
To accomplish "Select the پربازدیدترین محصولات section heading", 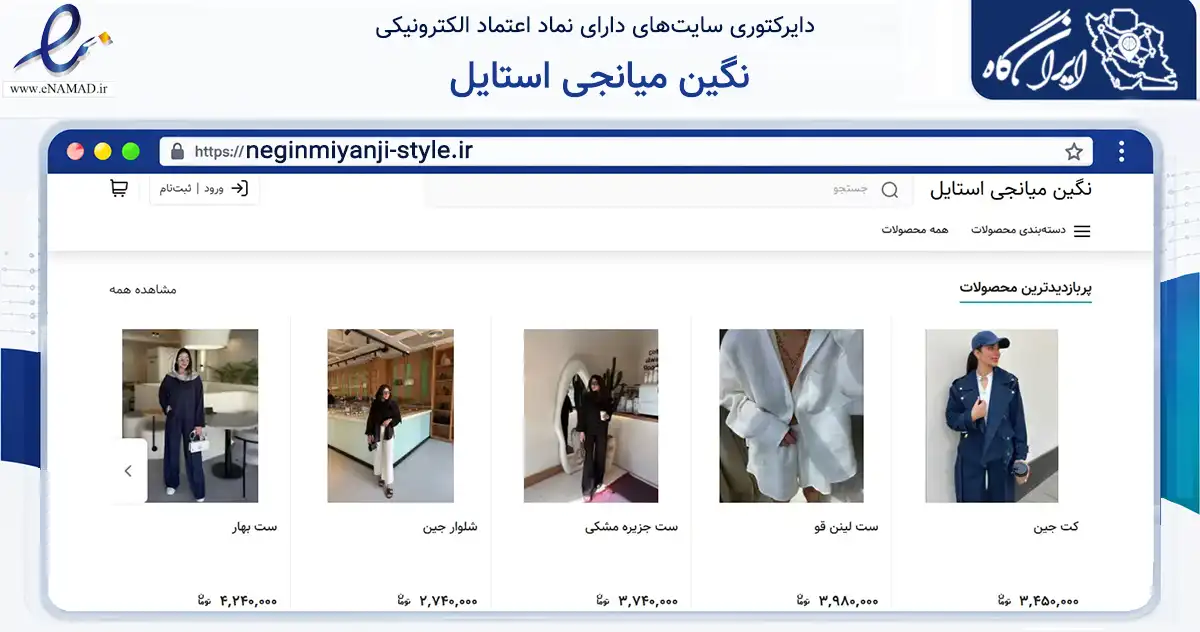I will pyautogui.click(x=1025, y=288).
